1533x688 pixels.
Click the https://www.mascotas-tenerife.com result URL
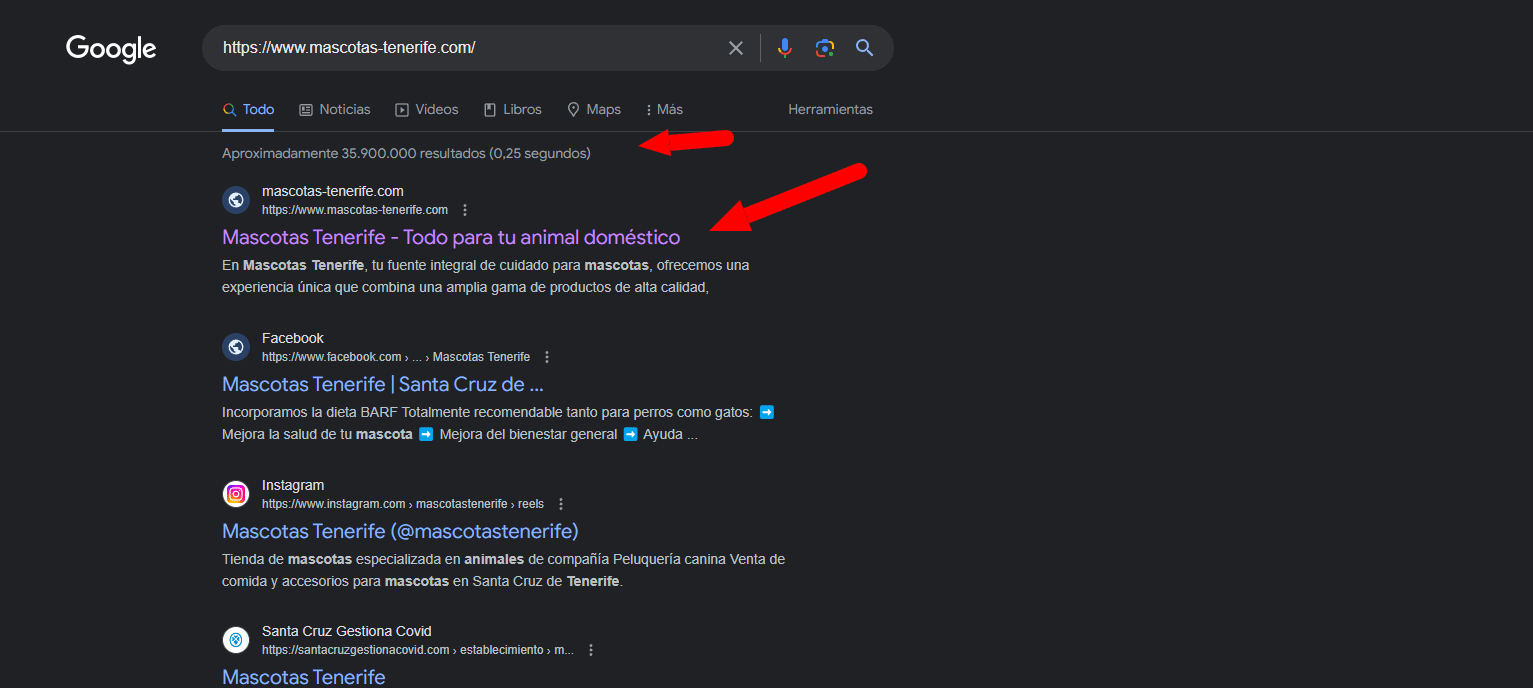(x=355, y=210)
